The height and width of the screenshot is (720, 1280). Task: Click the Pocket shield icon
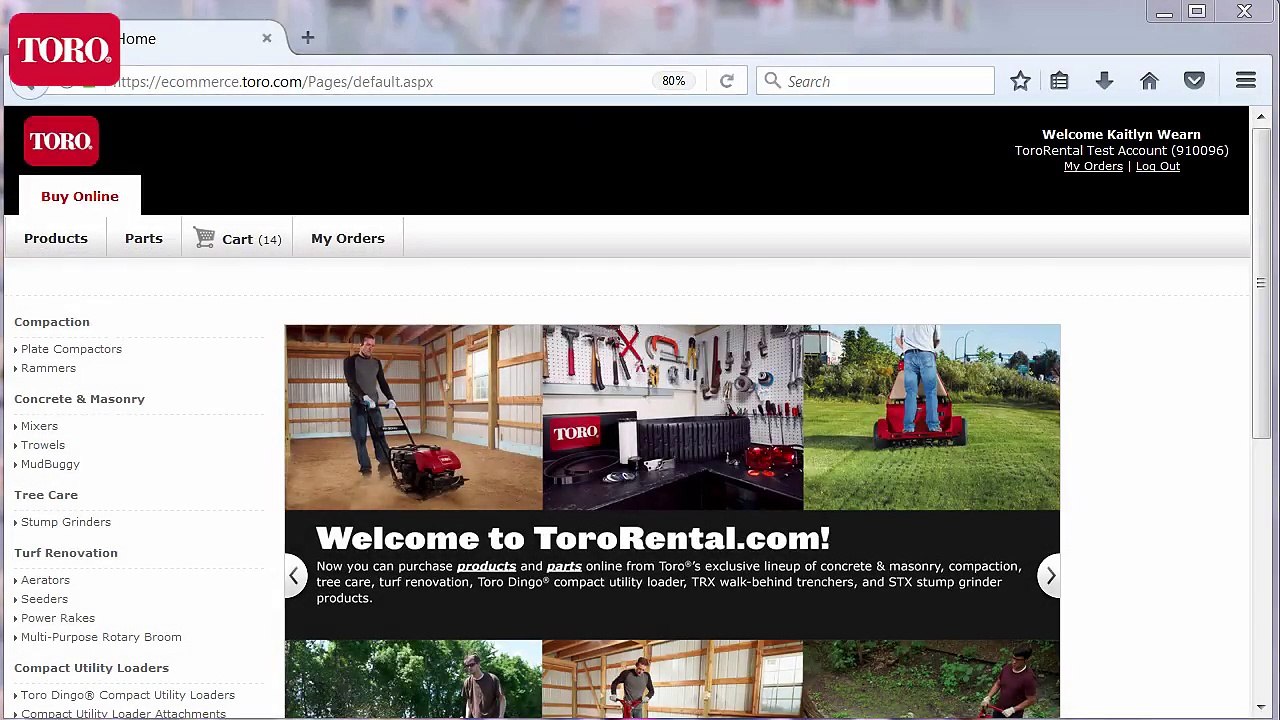tap(1194, 81)
